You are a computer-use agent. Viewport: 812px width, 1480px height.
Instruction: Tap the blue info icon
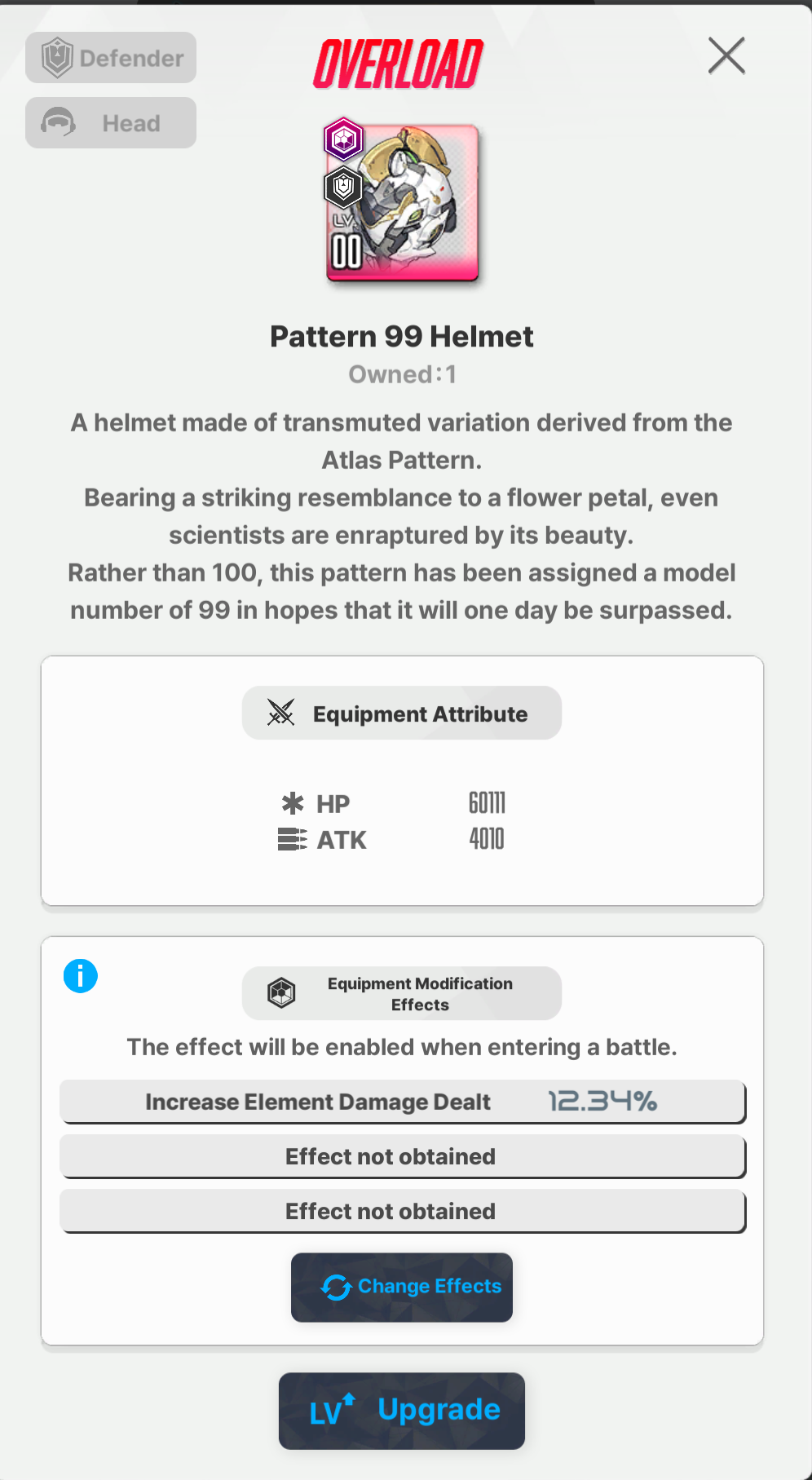(x=81, y=975)
